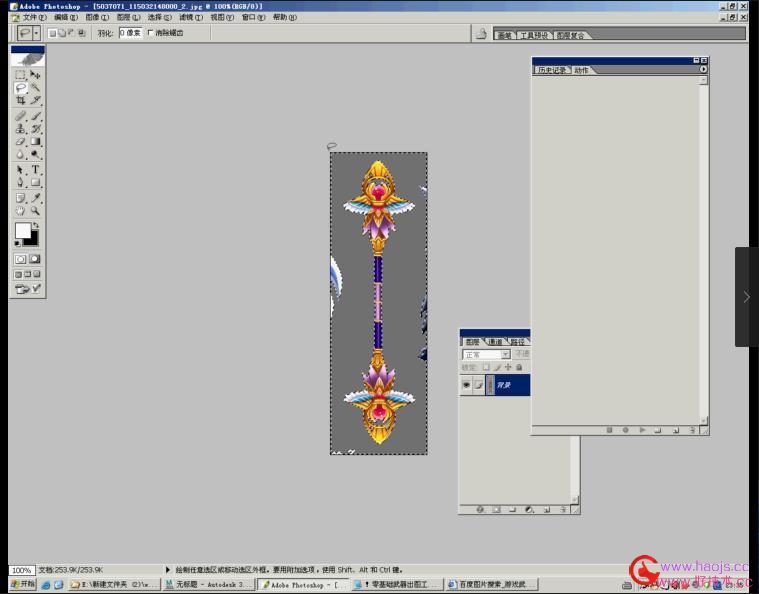Open the 文件 (File) menu
This screenshot has height=594, width=759.
(34, 17)
